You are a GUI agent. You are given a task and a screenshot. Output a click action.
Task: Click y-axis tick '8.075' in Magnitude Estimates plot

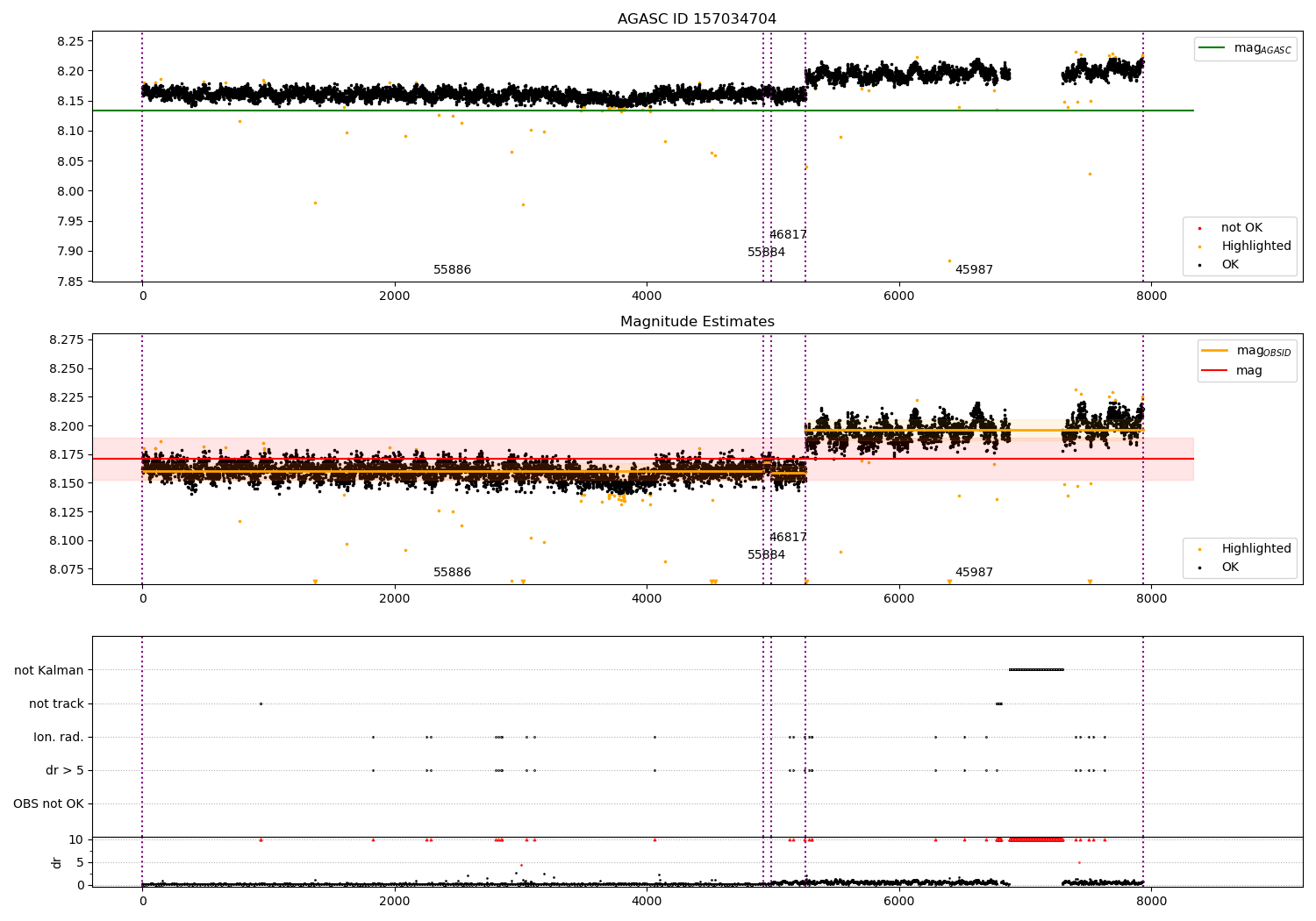pos(66,569)
